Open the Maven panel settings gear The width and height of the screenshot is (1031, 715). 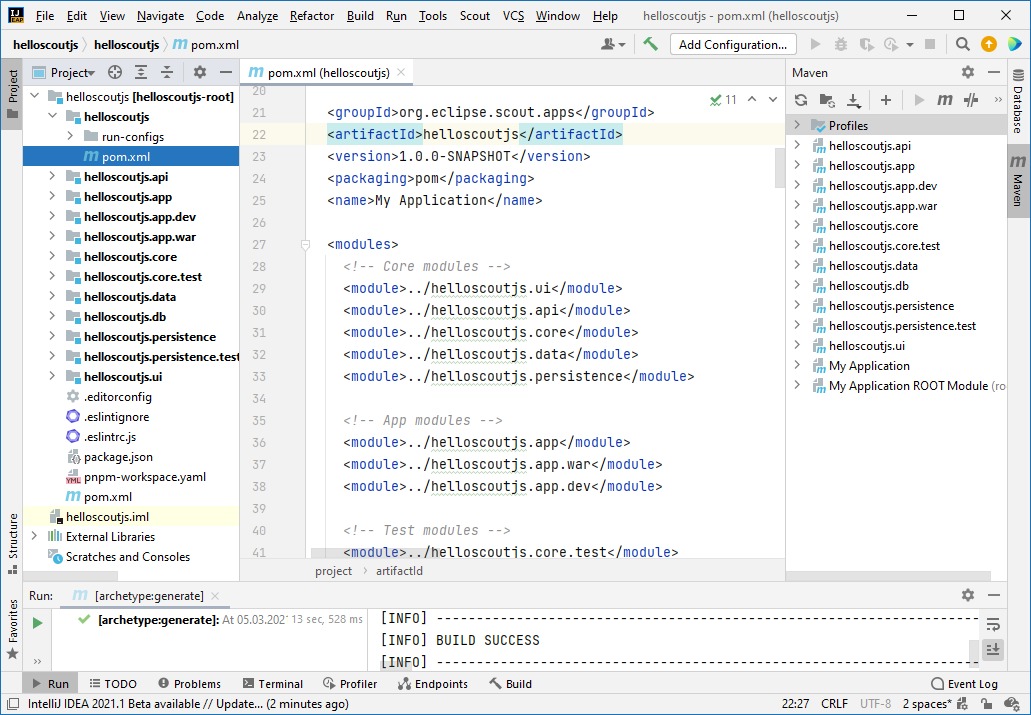click(x=967, y=72)
